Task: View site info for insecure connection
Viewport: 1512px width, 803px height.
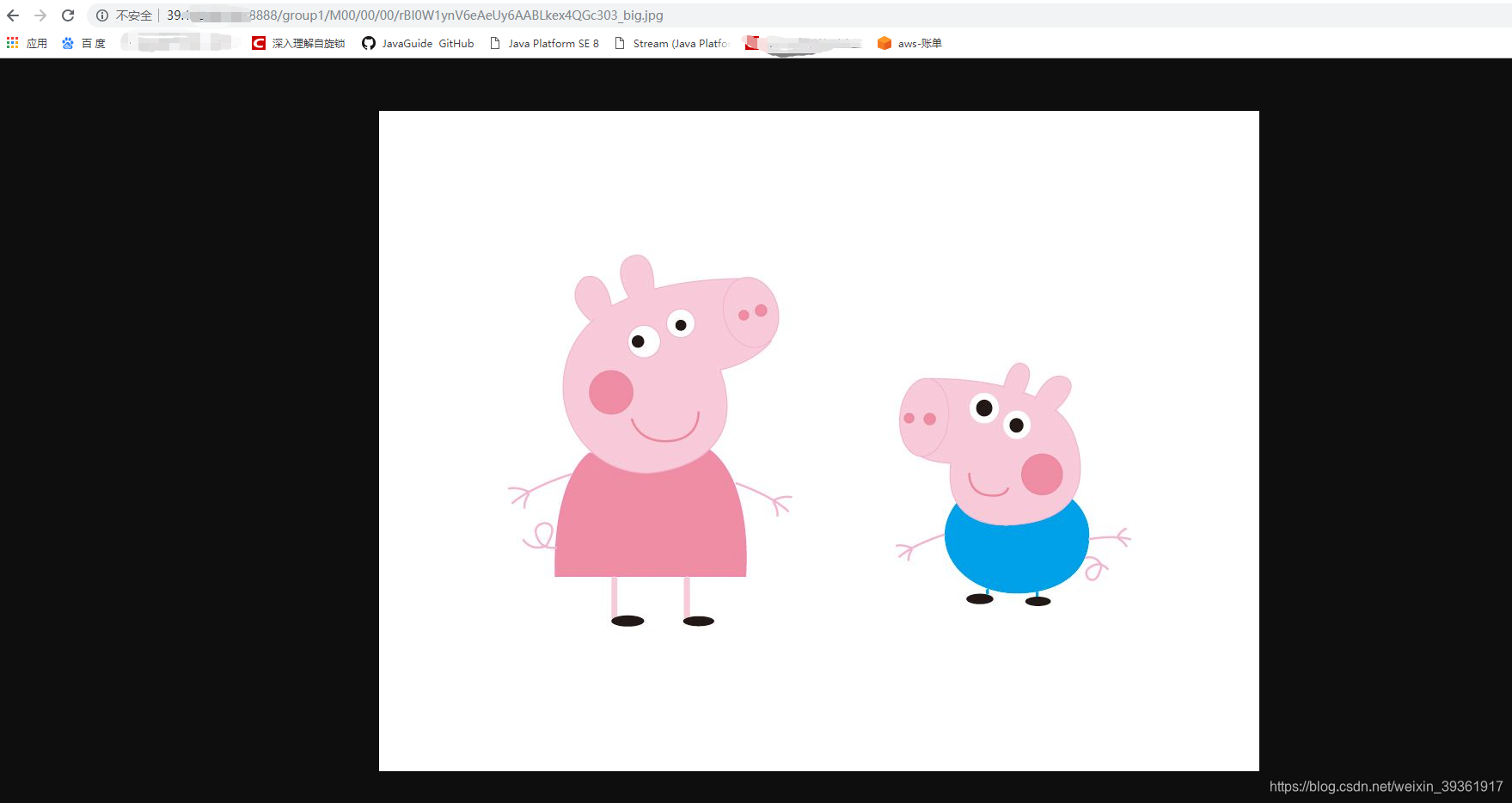Action: (x=102, y=15)
